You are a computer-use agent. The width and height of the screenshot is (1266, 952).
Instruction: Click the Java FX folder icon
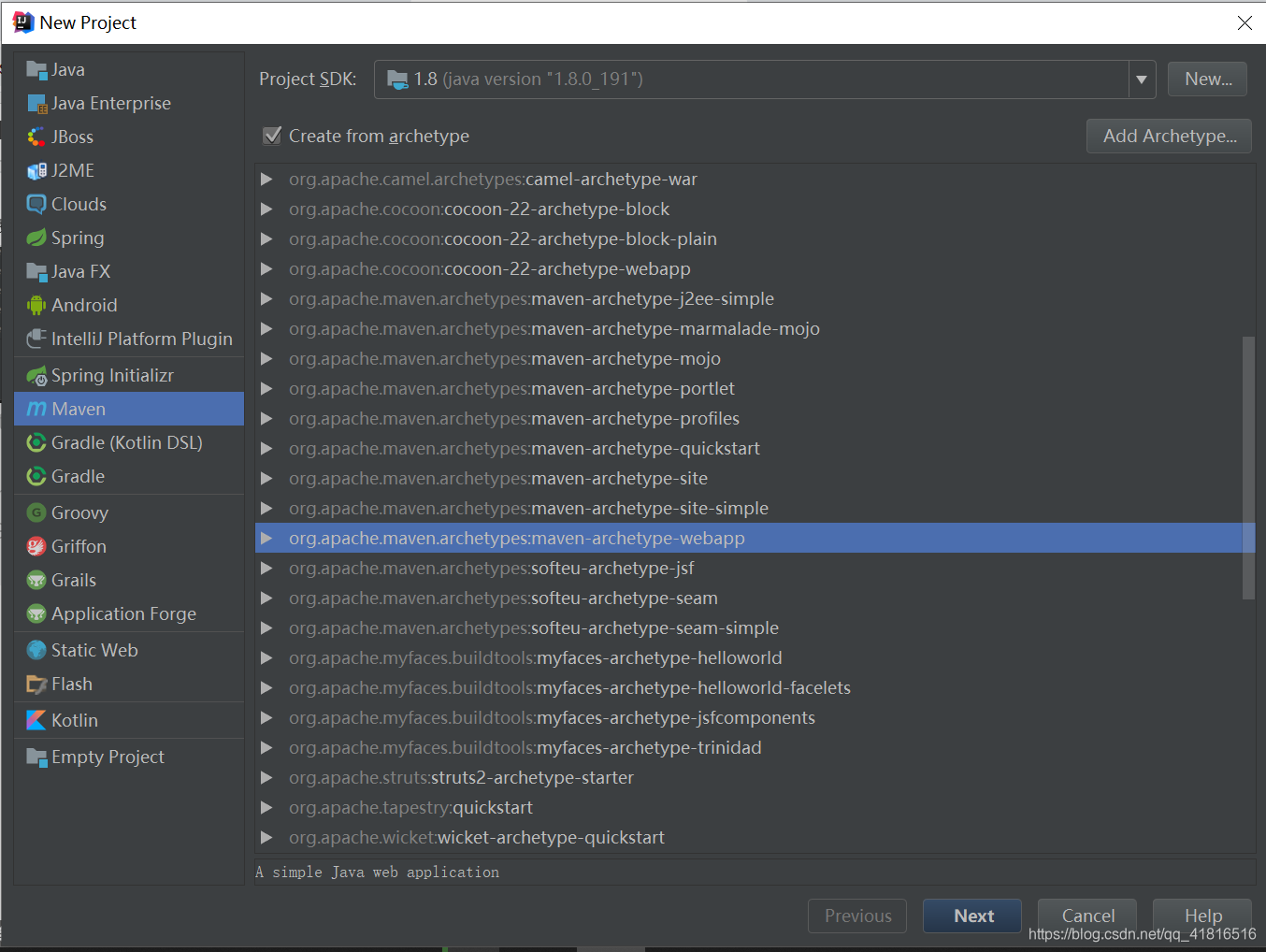click(36, 271)
